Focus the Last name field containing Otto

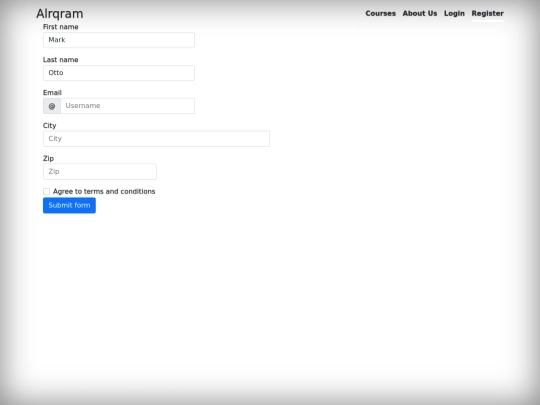(119, 73)
